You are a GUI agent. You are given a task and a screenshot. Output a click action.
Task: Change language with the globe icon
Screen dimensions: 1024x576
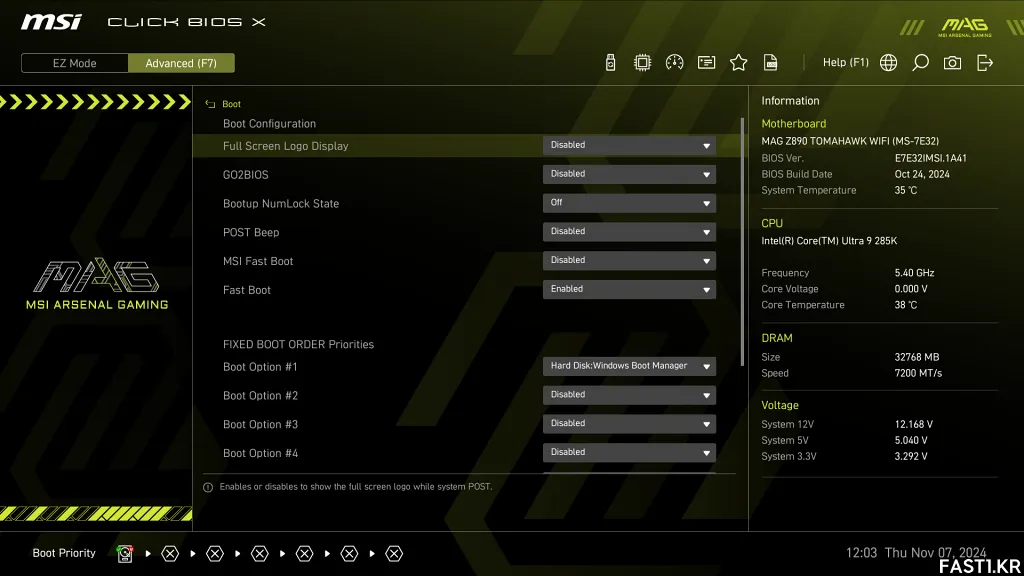point(888,63)
